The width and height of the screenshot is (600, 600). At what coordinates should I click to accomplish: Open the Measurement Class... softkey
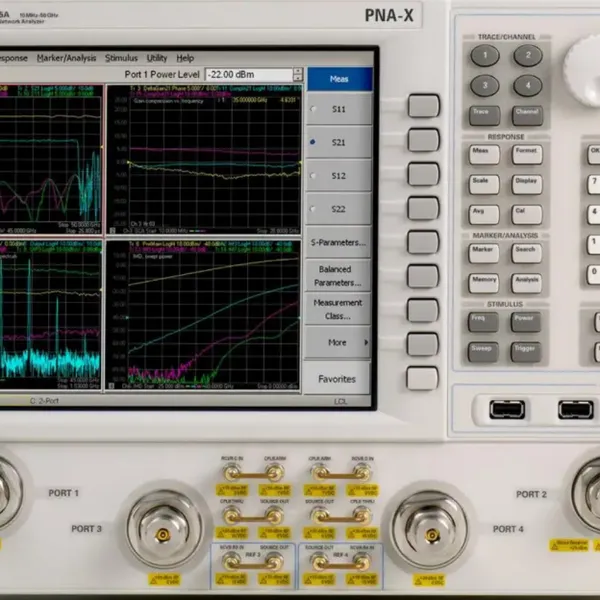(339, 309)
